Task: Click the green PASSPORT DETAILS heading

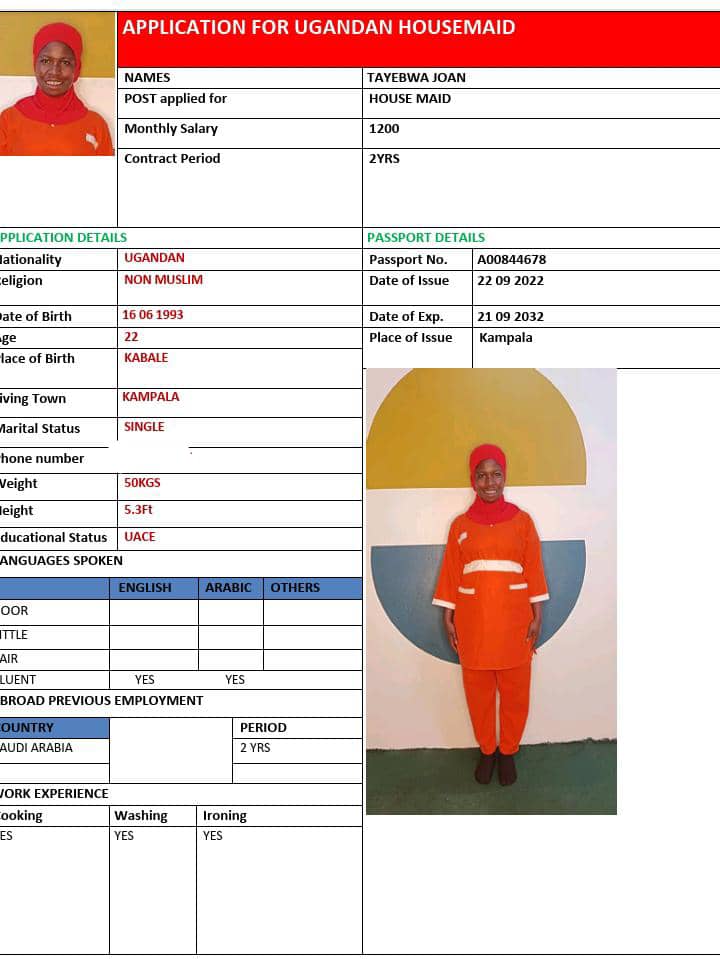Action: (426, 237)
